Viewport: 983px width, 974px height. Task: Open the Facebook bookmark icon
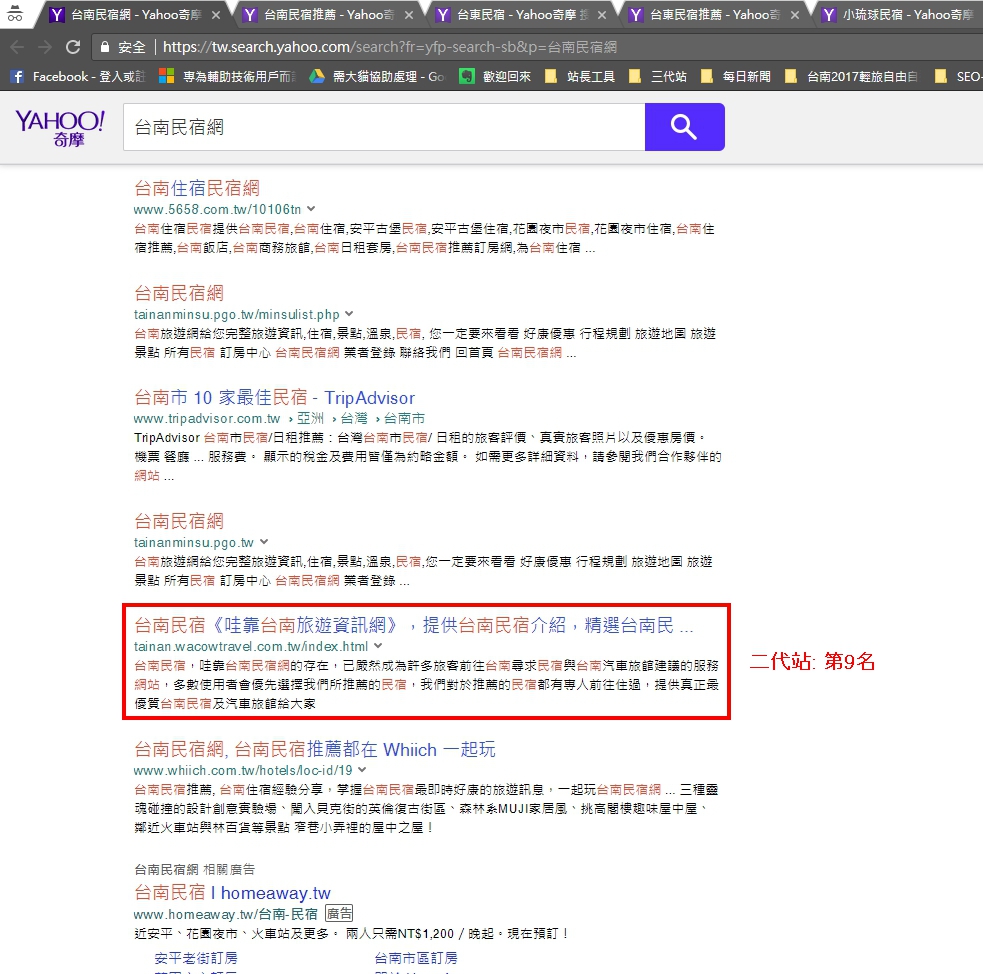click(17, 76)
